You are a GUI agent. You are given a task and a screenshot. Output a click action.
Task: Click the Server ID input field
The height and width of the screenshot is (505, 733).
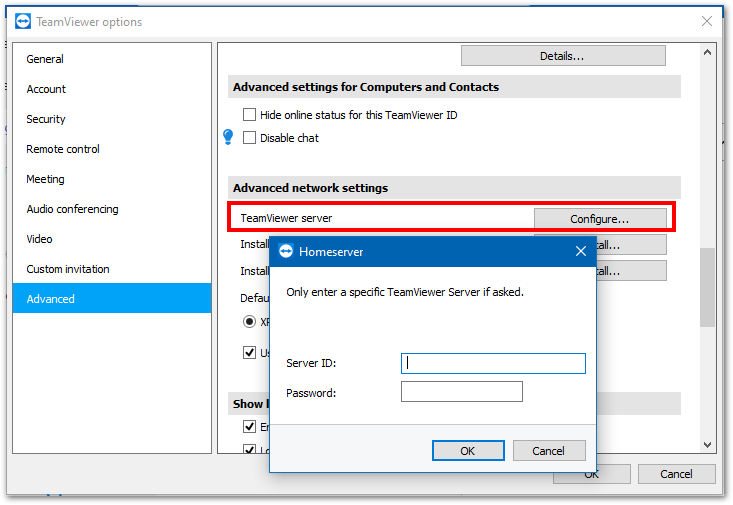(x=493, y=363)
